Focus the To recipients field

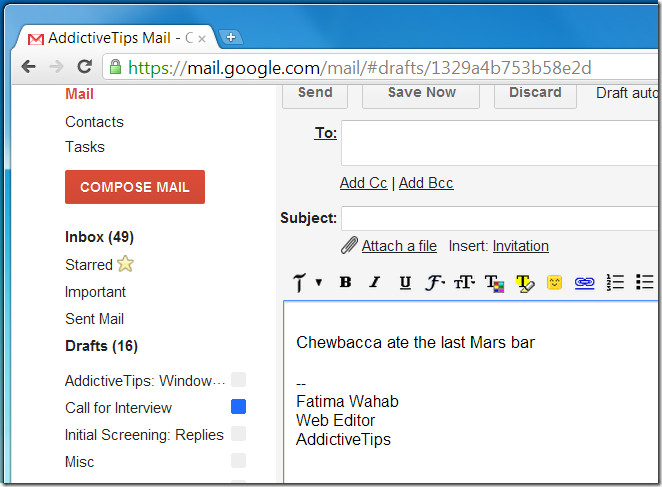click(x=499, y=143)
